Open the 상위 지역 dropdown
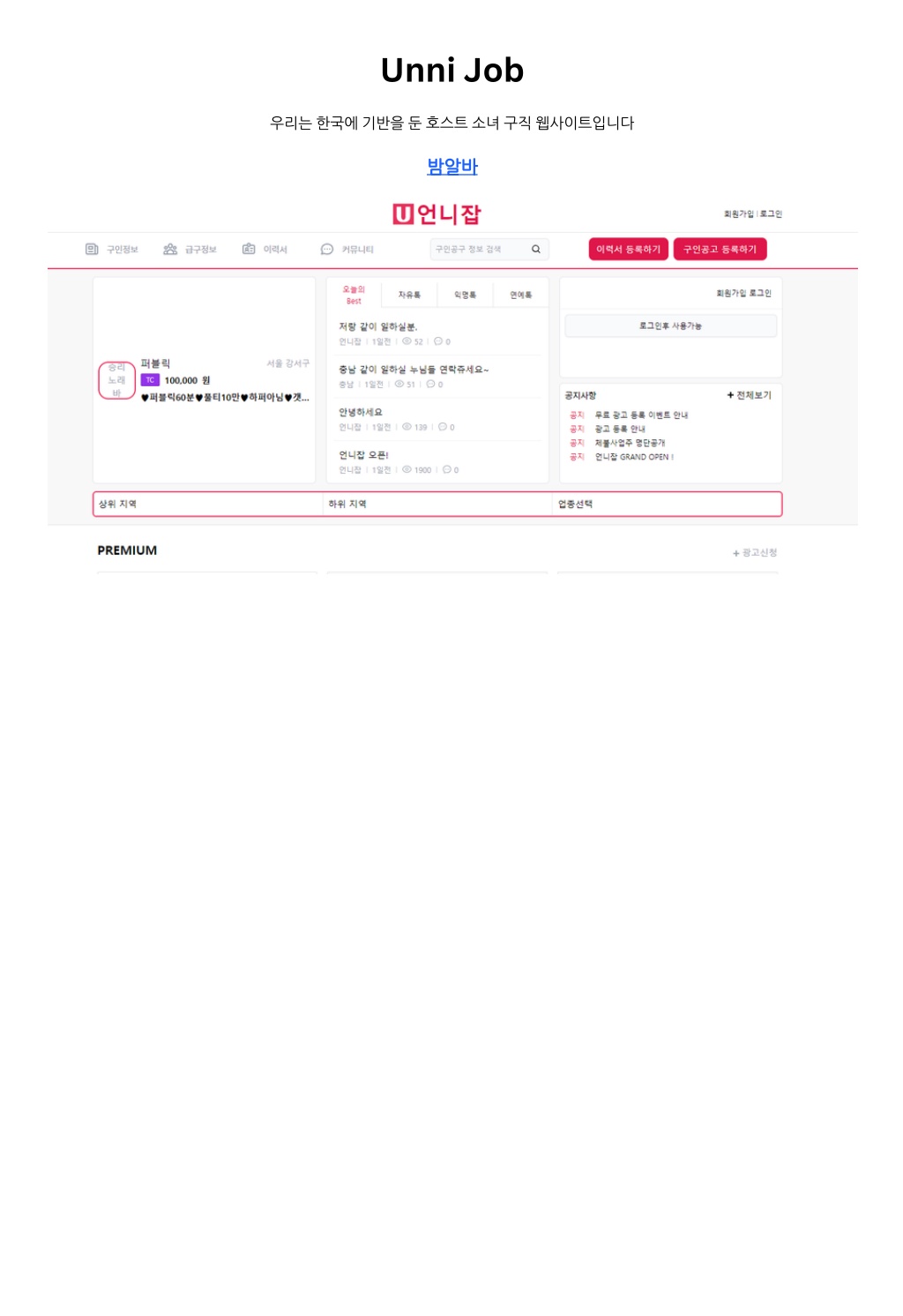The width and height of the screenshot is (903, 1316). pyautogui.click(x=208, y=505)
